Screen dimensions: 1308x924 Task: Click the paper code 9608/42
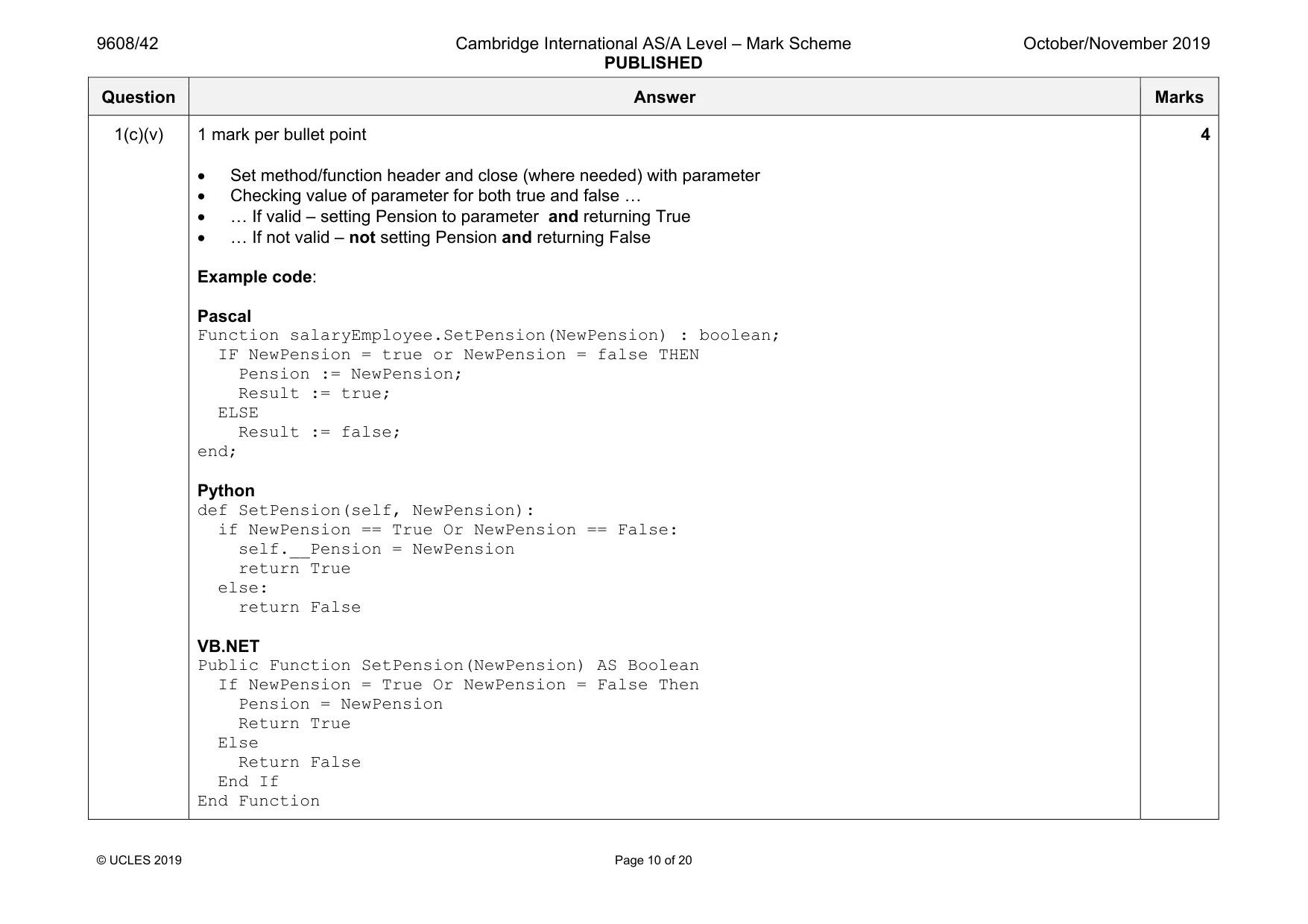pos(127,43)
